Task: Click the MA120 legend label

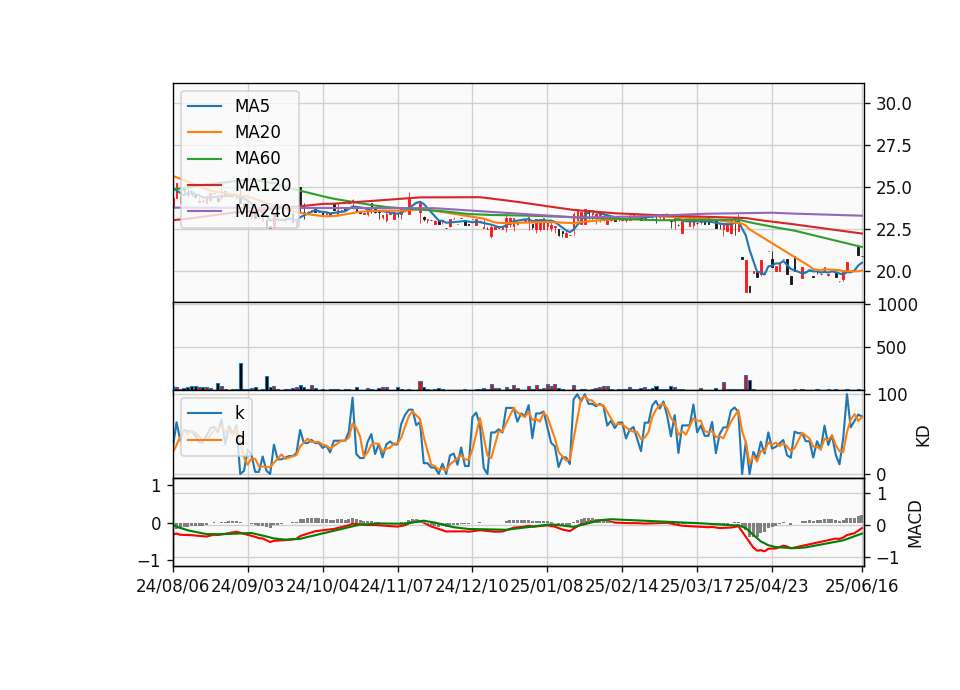Action: pyautogui.click(x=263, y=185)
